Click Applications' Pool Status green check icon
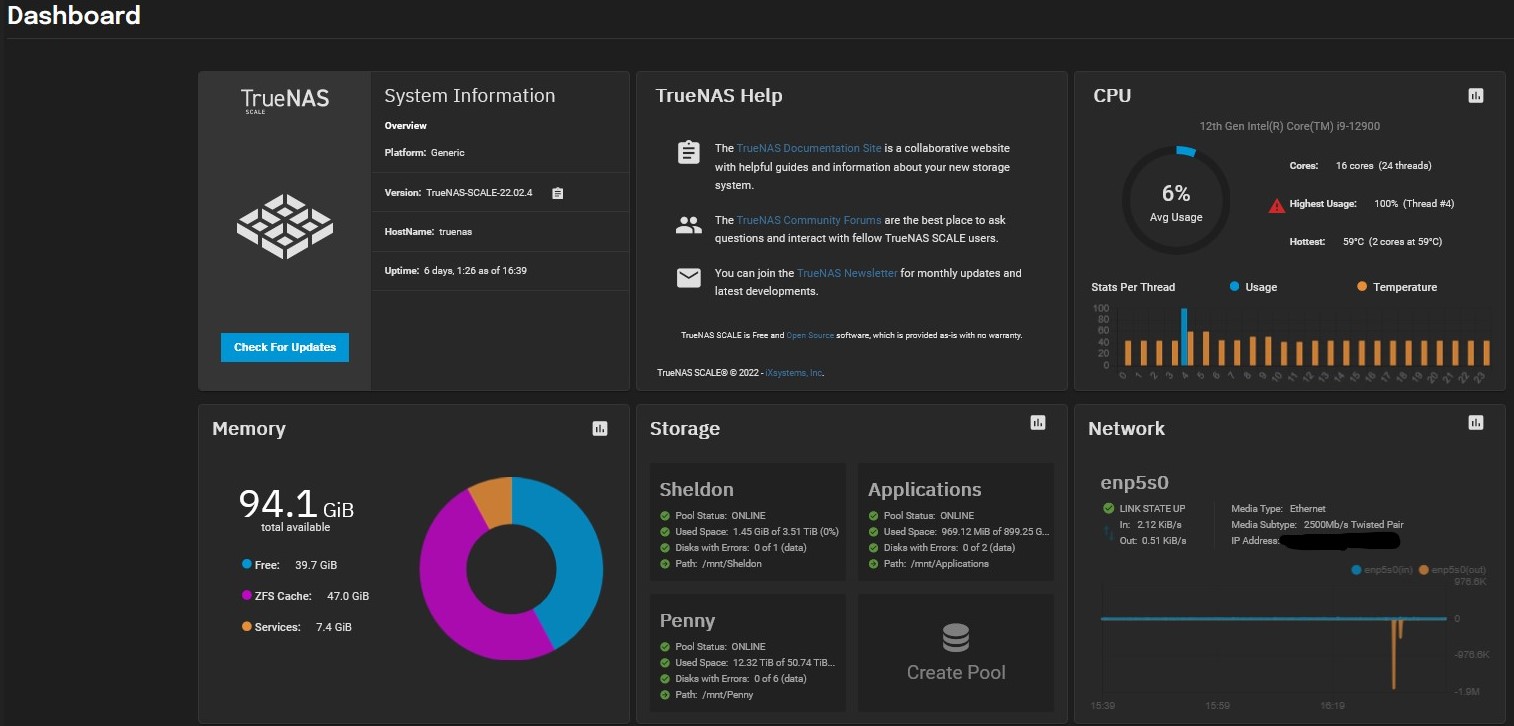1514x726 pixels. click(x=873, y=516)
